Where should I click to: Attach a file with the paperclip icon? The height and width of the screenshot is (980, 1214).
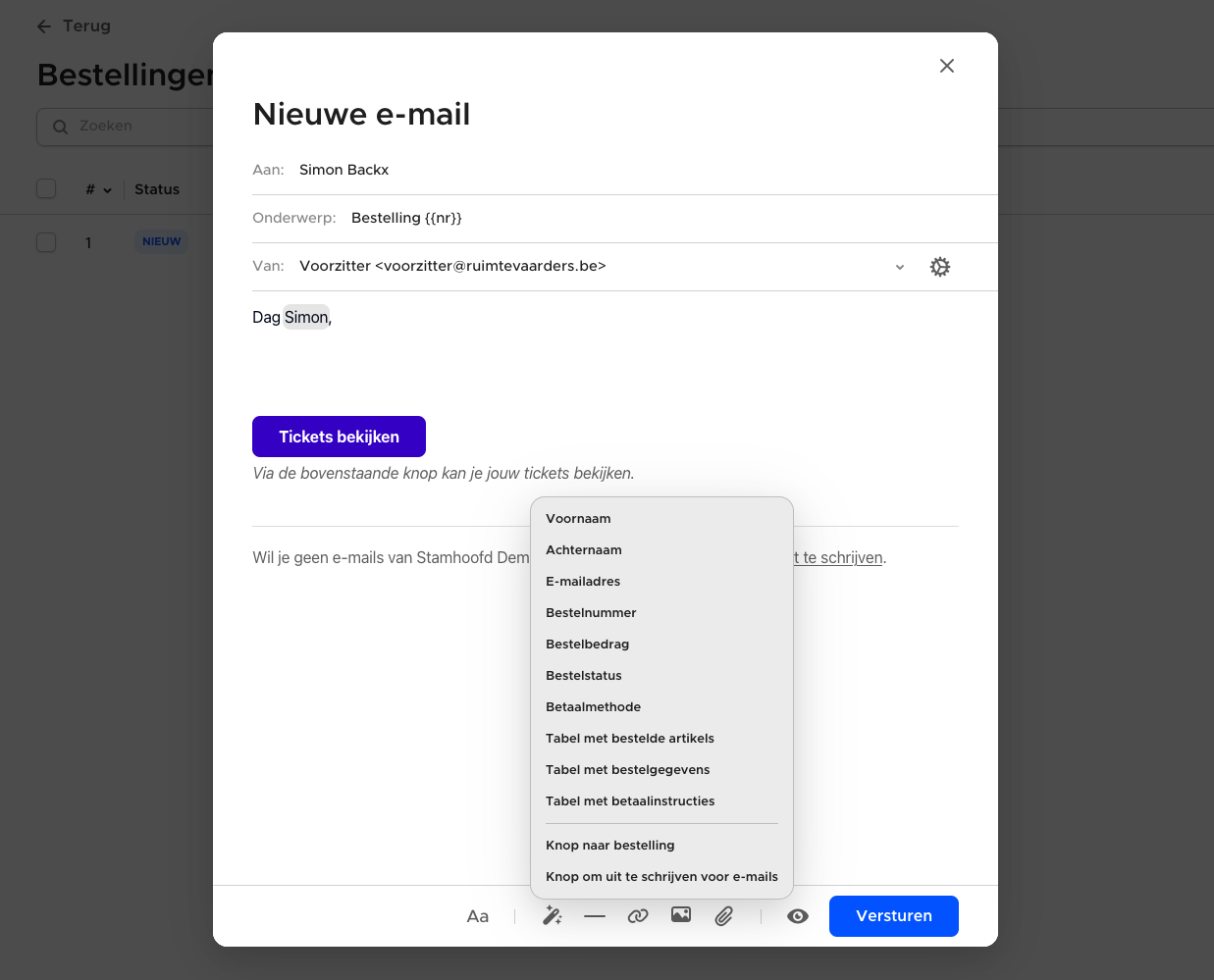[724, 916]
